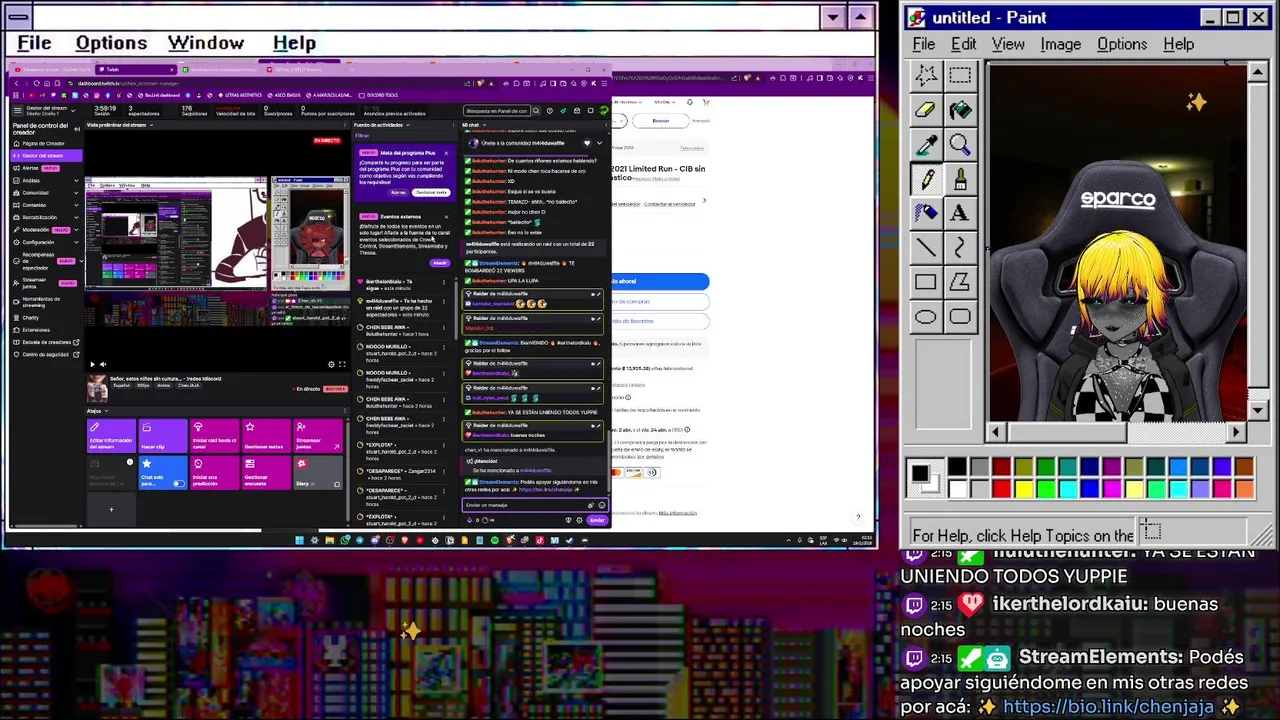Click Windows Start button in captured taskbar

(299, 540)
